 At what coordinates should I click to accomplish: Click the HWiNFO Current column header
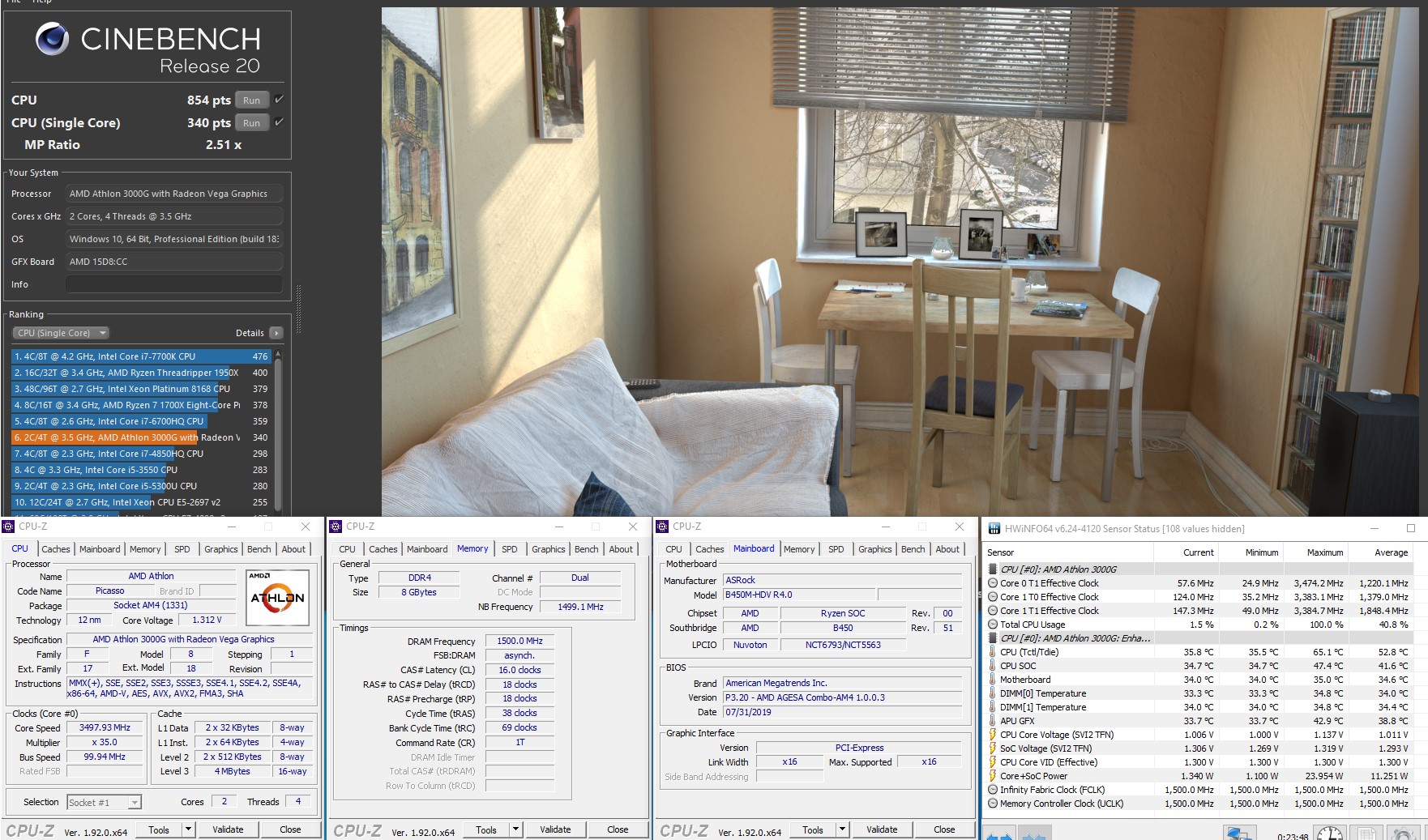pos(1198,552)
